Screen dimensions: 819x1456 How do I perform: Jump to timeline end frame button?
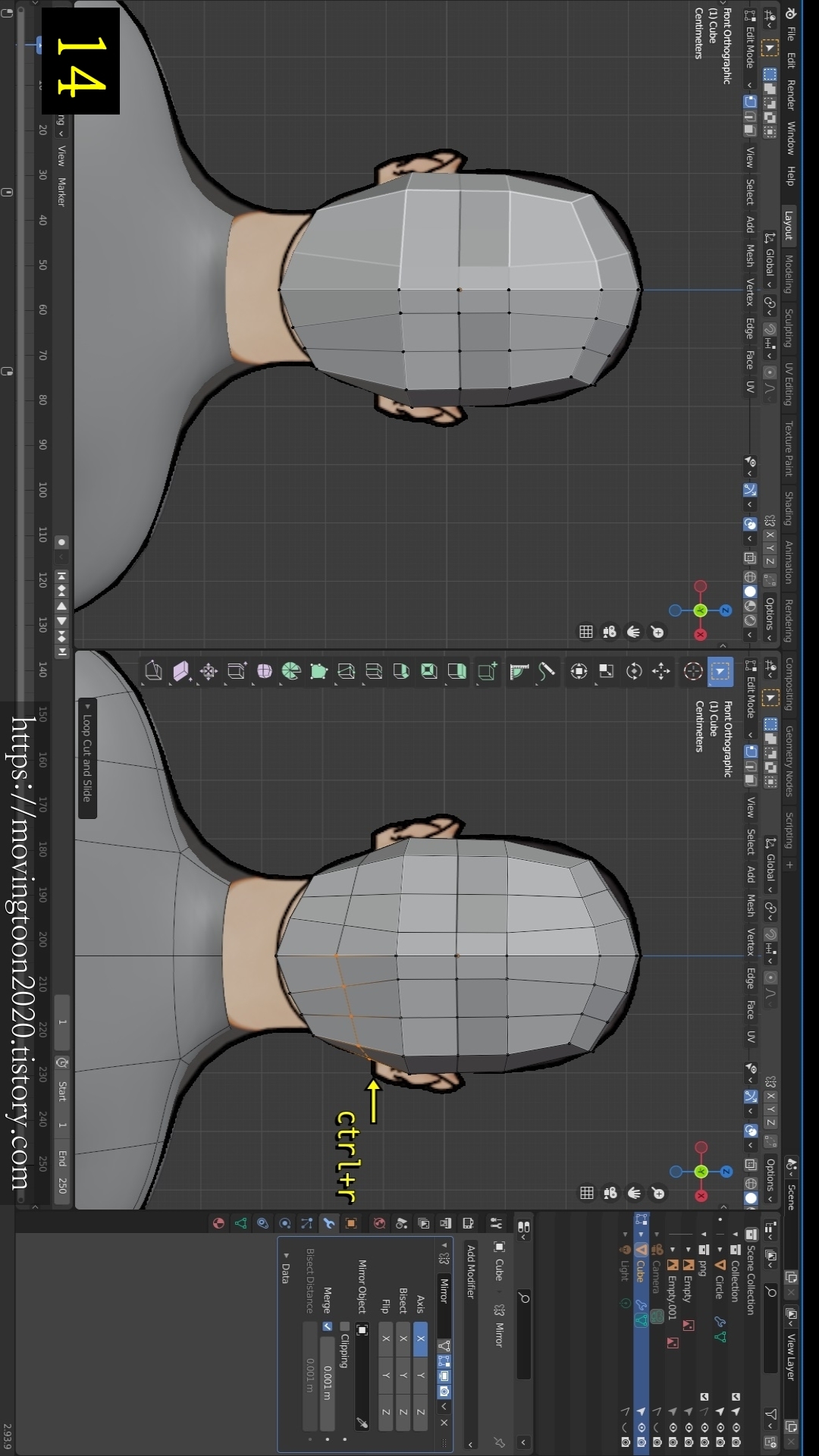click(x=62, y=651)
